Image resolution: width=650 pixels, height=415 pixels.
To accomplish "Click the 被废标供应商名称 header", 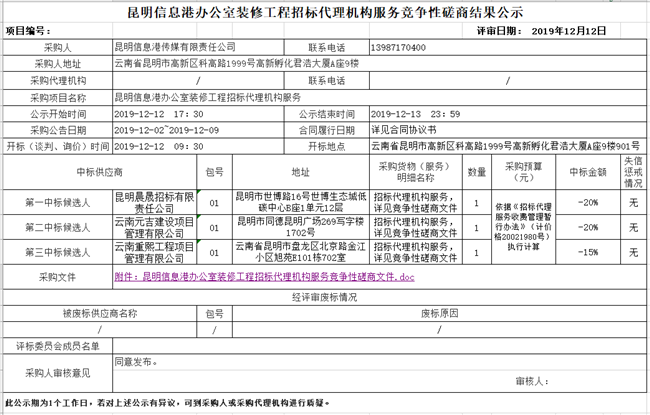I will point(99,313).
